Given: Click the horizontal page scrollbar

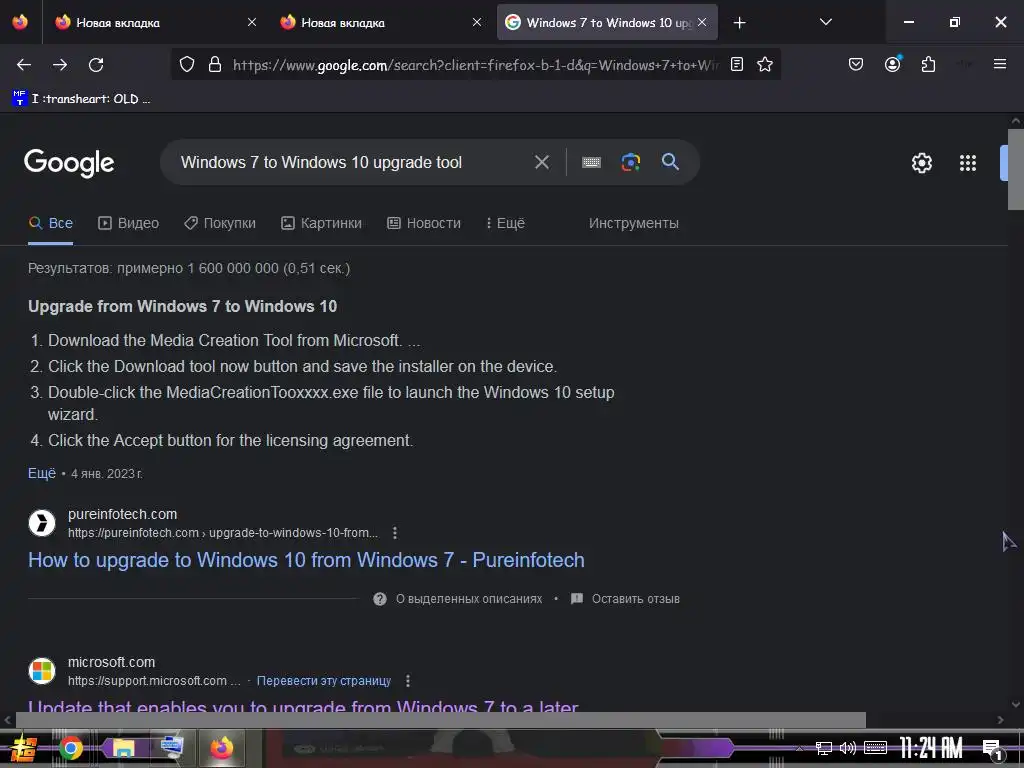Looking at the screenshot, I should (441, 720).
